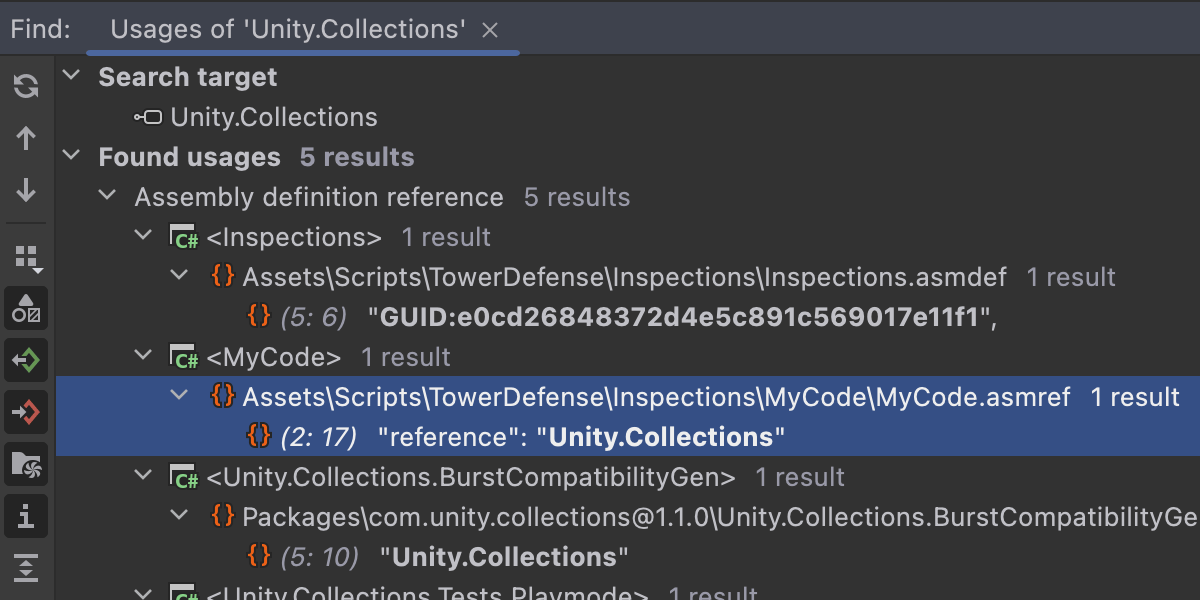Screen dimensions: 1200x600
Task: Toggle the green arrow read access filter
Action: pyautogui.click(x=27, y=360)
